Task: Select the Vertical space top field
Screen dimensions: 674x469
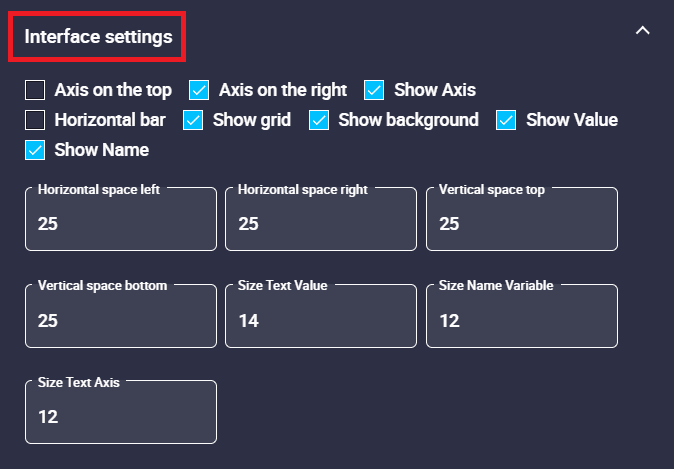Action: 522,223
